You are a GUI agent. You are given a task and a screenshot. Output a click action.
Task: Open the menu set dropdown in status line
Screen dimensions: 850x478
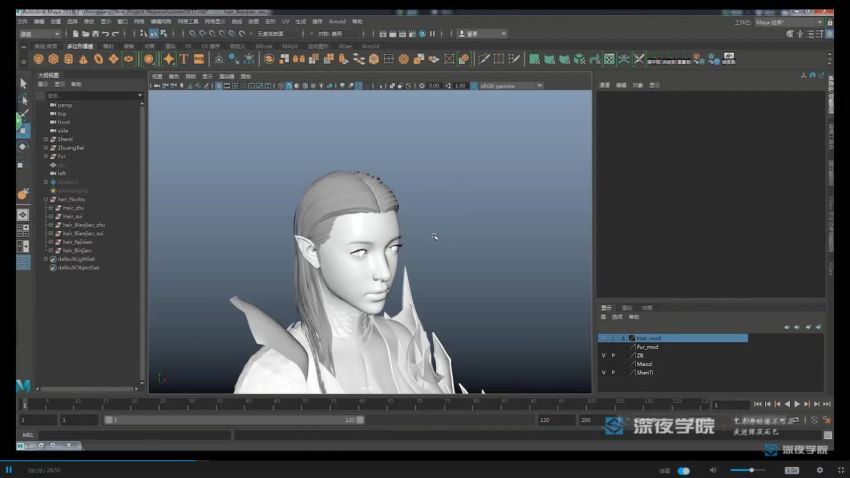coord(40,34)
